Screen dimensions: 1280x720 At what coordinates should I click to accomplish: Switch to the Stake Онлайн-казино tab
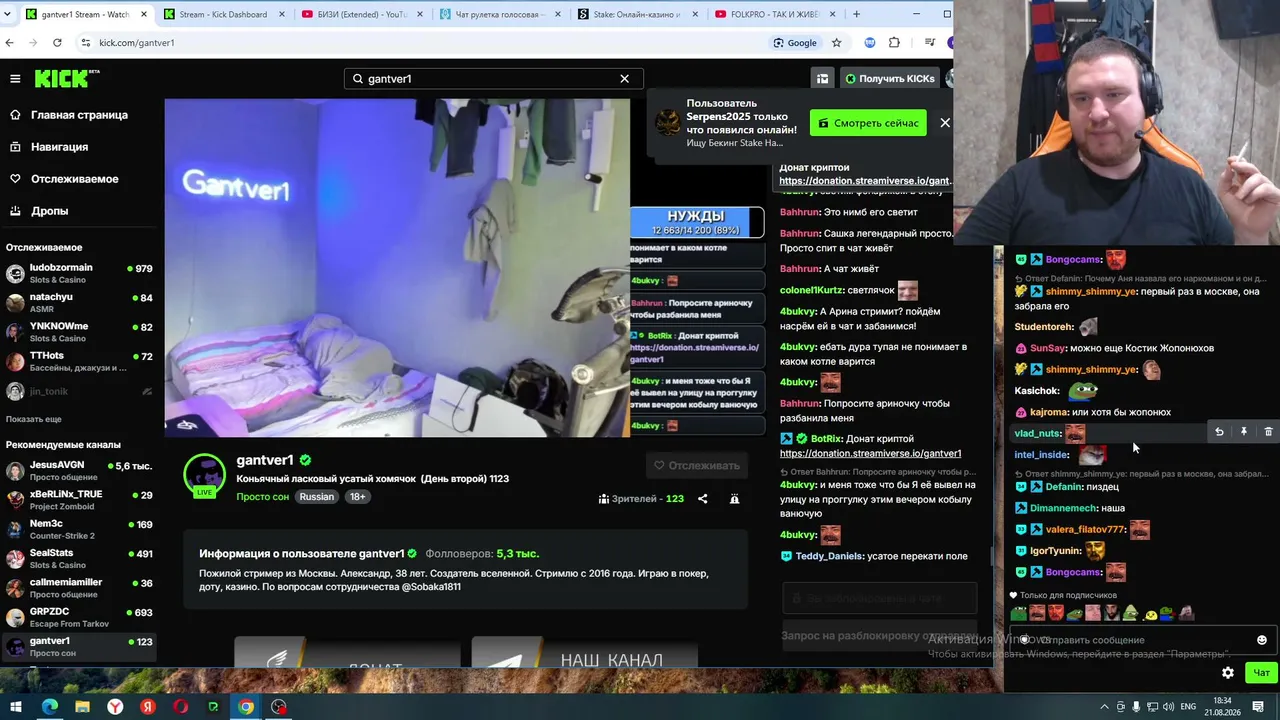636,14
